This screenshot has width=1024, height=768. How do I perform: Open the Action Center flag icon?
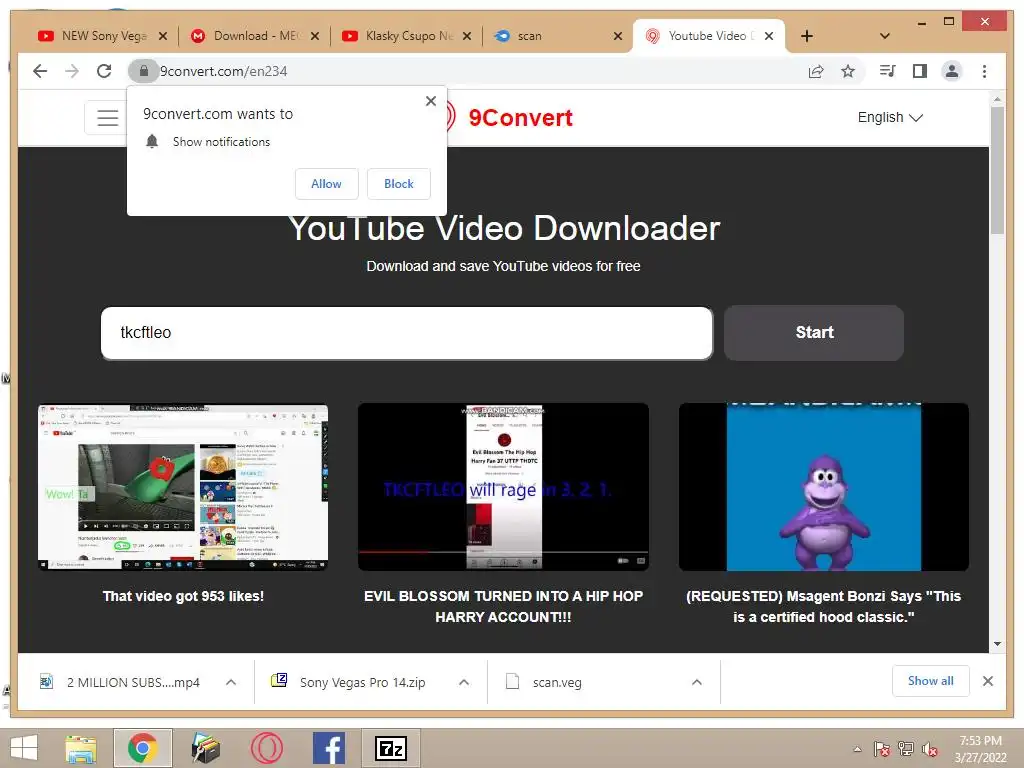[x=882, y=749]
